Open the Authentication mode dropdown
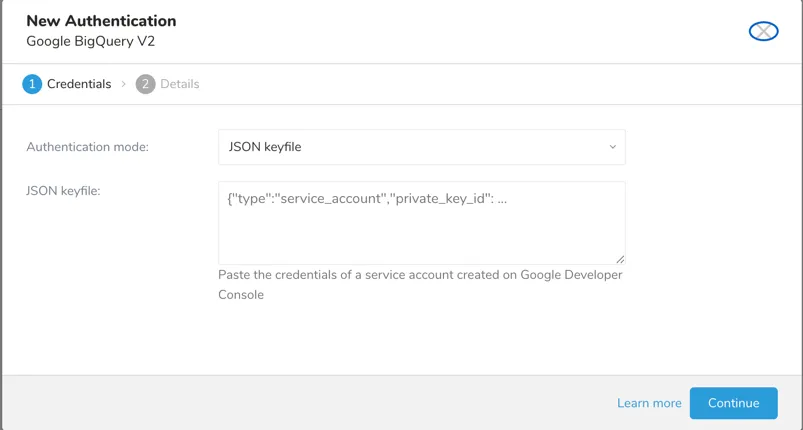This screenshot has width=803, height=430. tap(421, 147)
